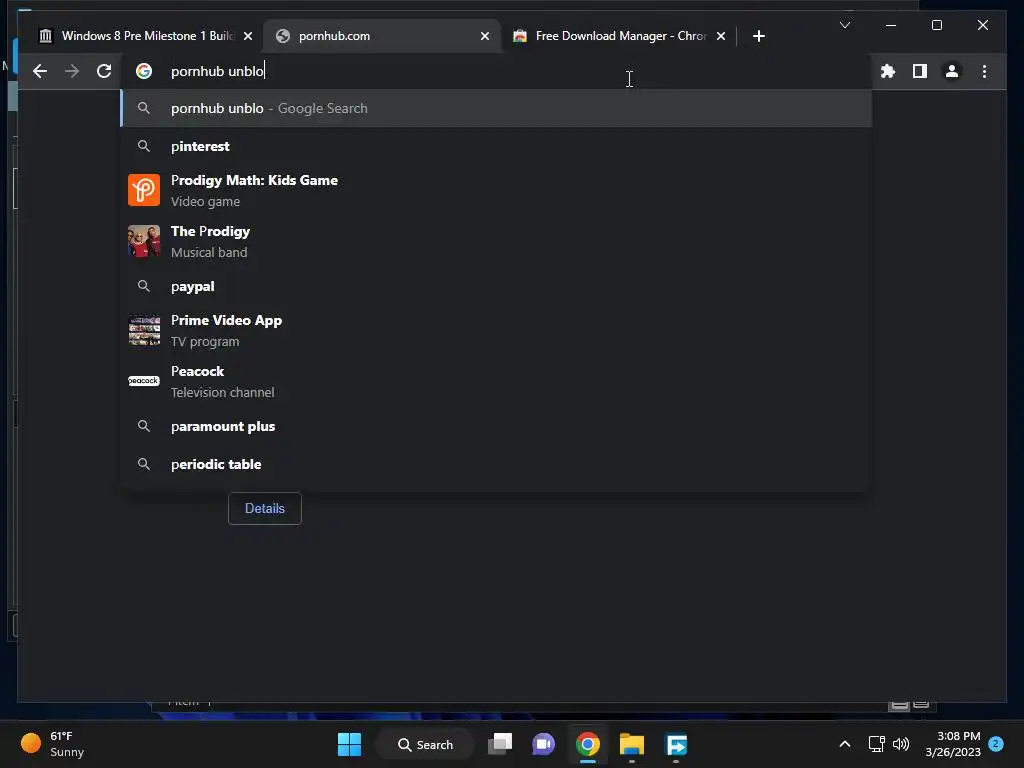Click The Prodigy band photo thumbnail

pyautogui.click(x=144, y=241)
